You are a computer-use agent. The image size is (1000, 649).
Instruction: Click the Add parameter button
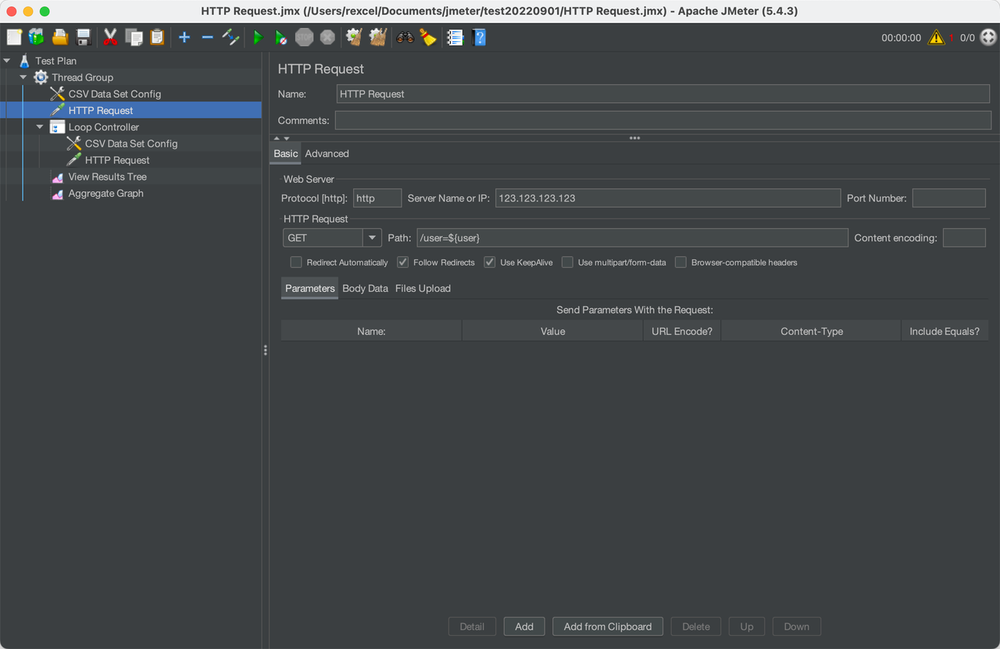(x=524, y=626)
